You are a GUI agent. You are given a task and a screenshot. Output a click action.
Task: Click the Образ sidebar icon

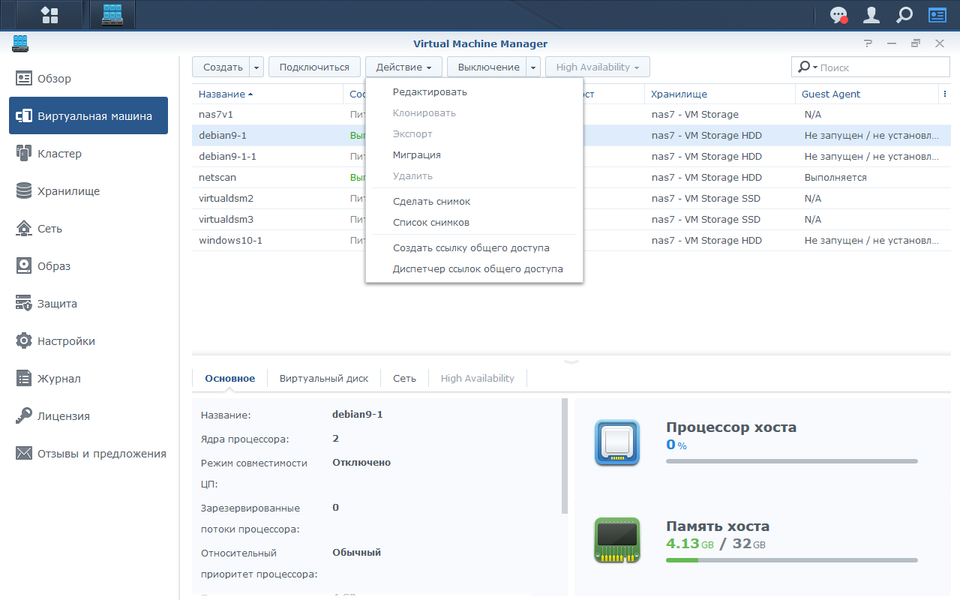23,266
